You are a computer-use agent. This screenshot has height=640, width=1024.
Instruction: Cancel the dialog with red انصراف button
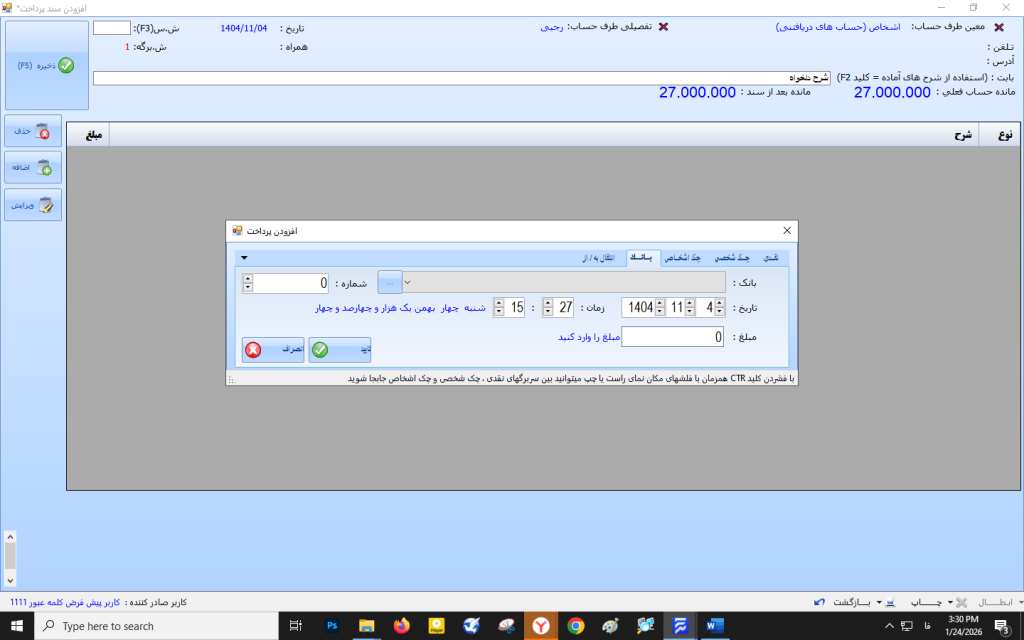pos(273,350)
